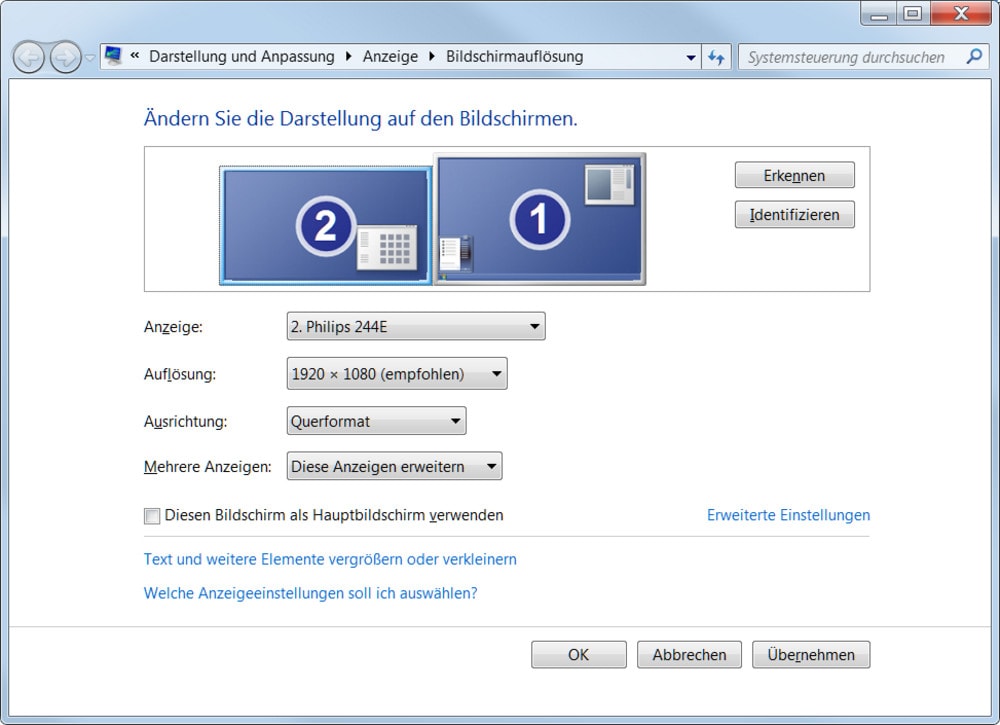Select monitor 2 thumbnail in display preview
This screenshot has width=1000, height=725.
(325, 225)
